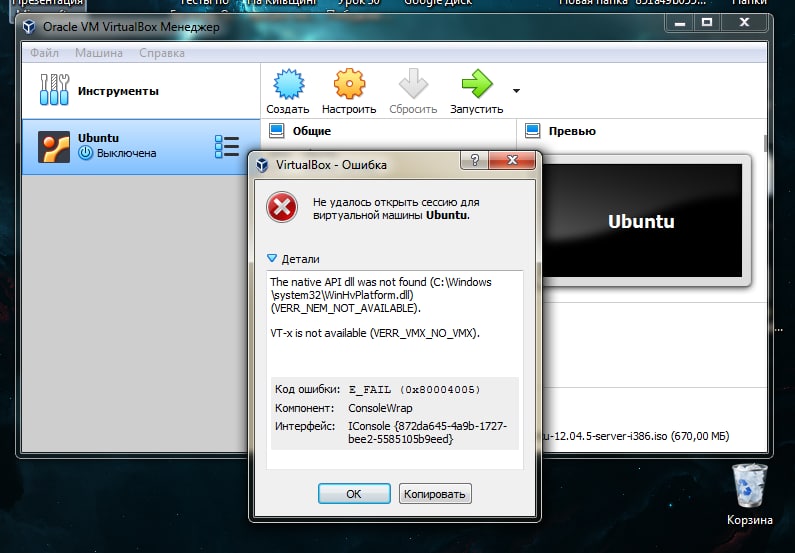Click the red error icon in dialog
The width and height of the screenshot is (795, 553).
(282, 207)
